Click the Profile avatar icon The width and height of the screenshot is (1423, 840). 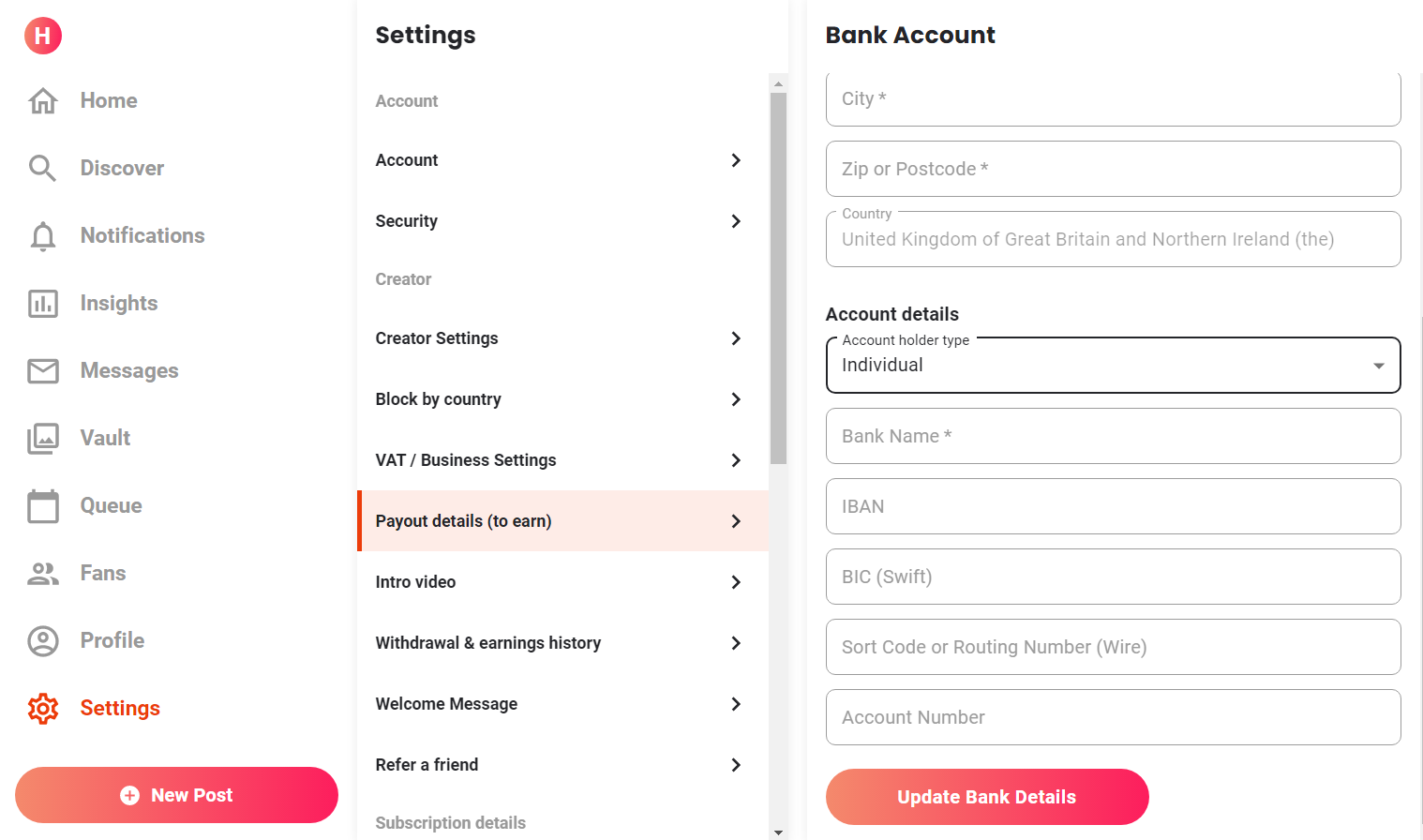pos(43,641)
